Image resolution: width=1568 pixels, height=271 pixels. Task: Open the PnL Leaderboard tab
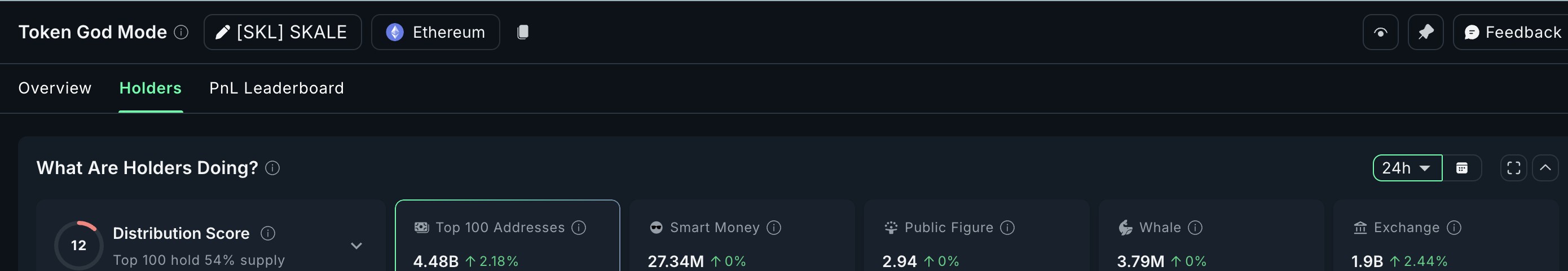pos(276,88)
